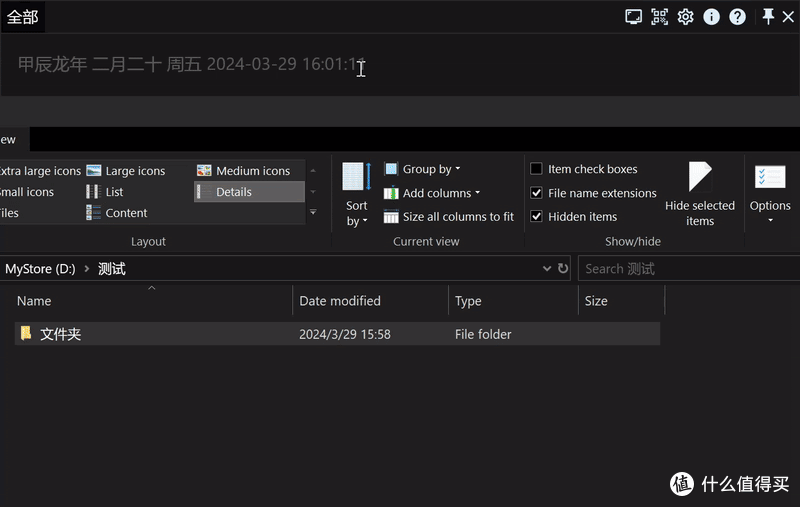
Task: Open the help question mark icon
Action: click(737, 17)
